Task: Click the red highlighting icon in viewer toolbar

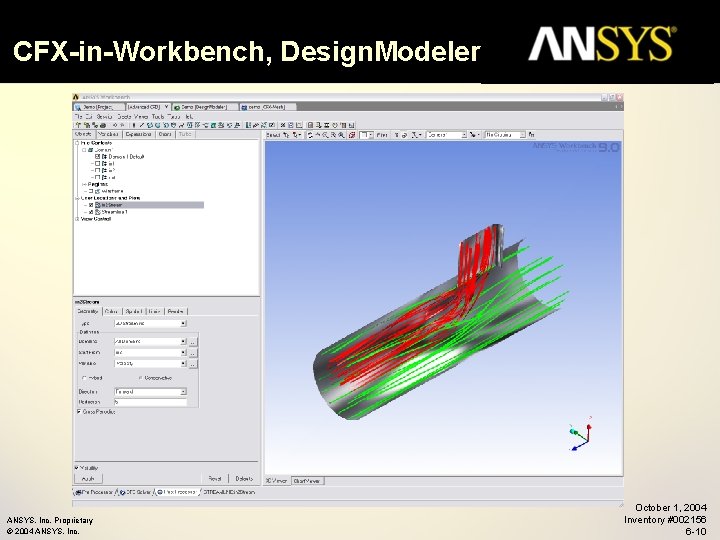Action: tap(352, 135)
